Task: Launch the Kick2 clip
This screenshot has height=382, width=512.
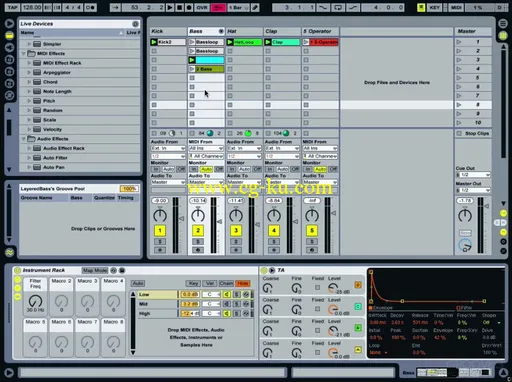Action: 154,42
